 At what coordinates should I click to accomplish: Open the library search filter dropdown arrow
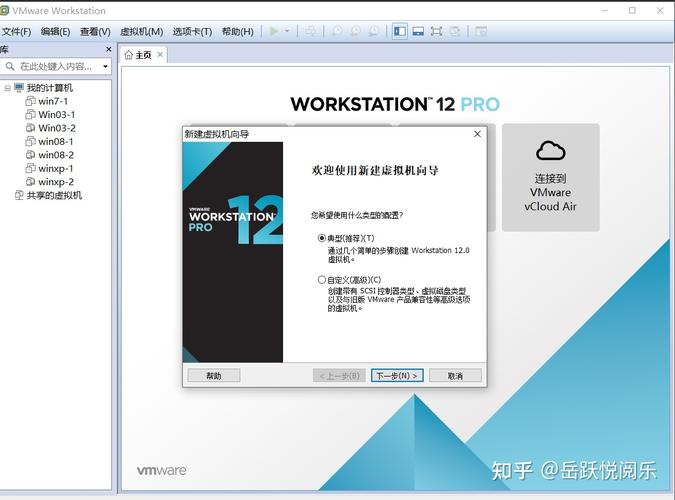(x=105, y=66)
